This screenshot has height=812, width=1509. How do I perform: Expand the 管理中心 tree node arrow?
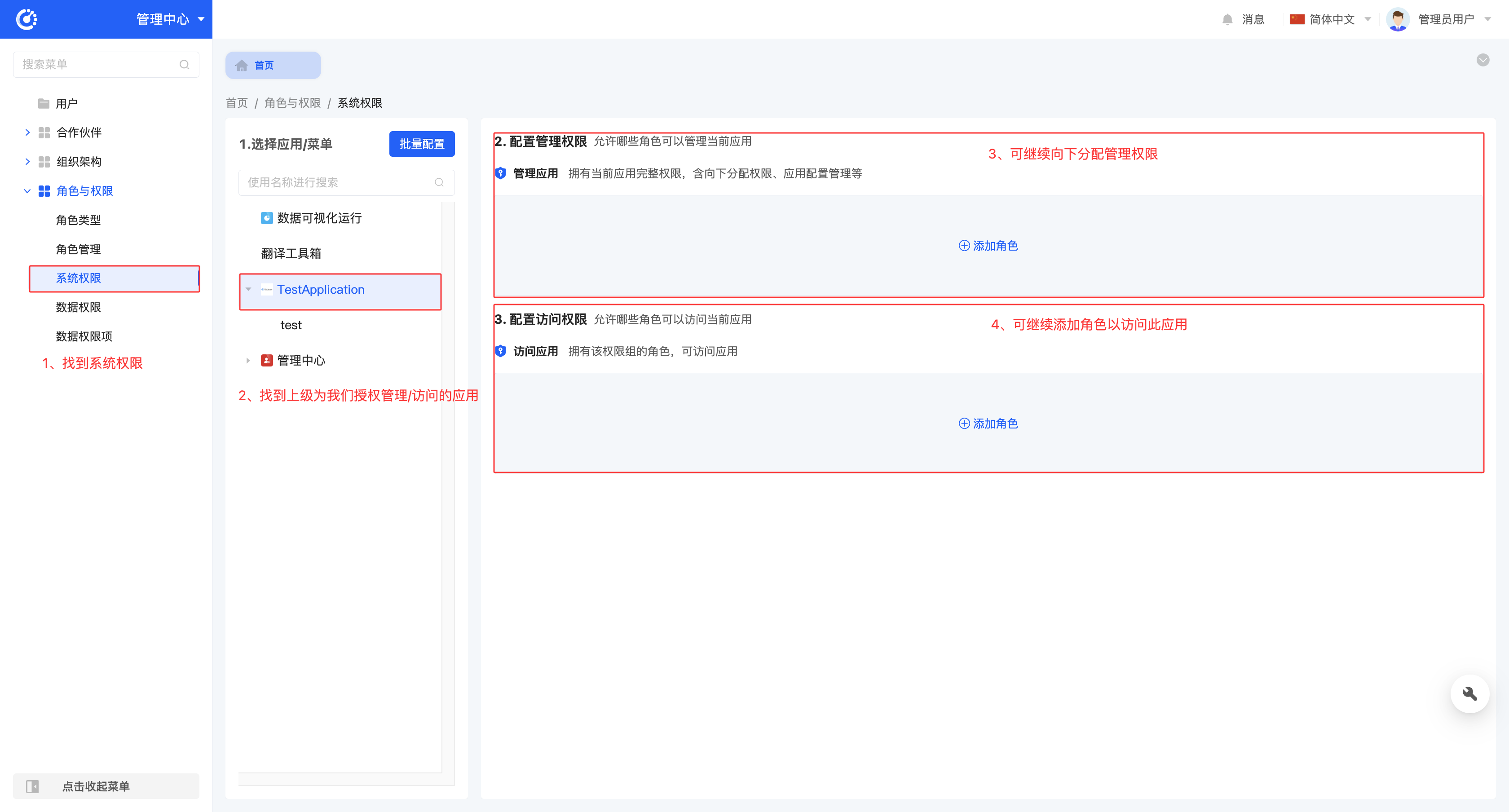pyautogui.click(x=248, y=361)
